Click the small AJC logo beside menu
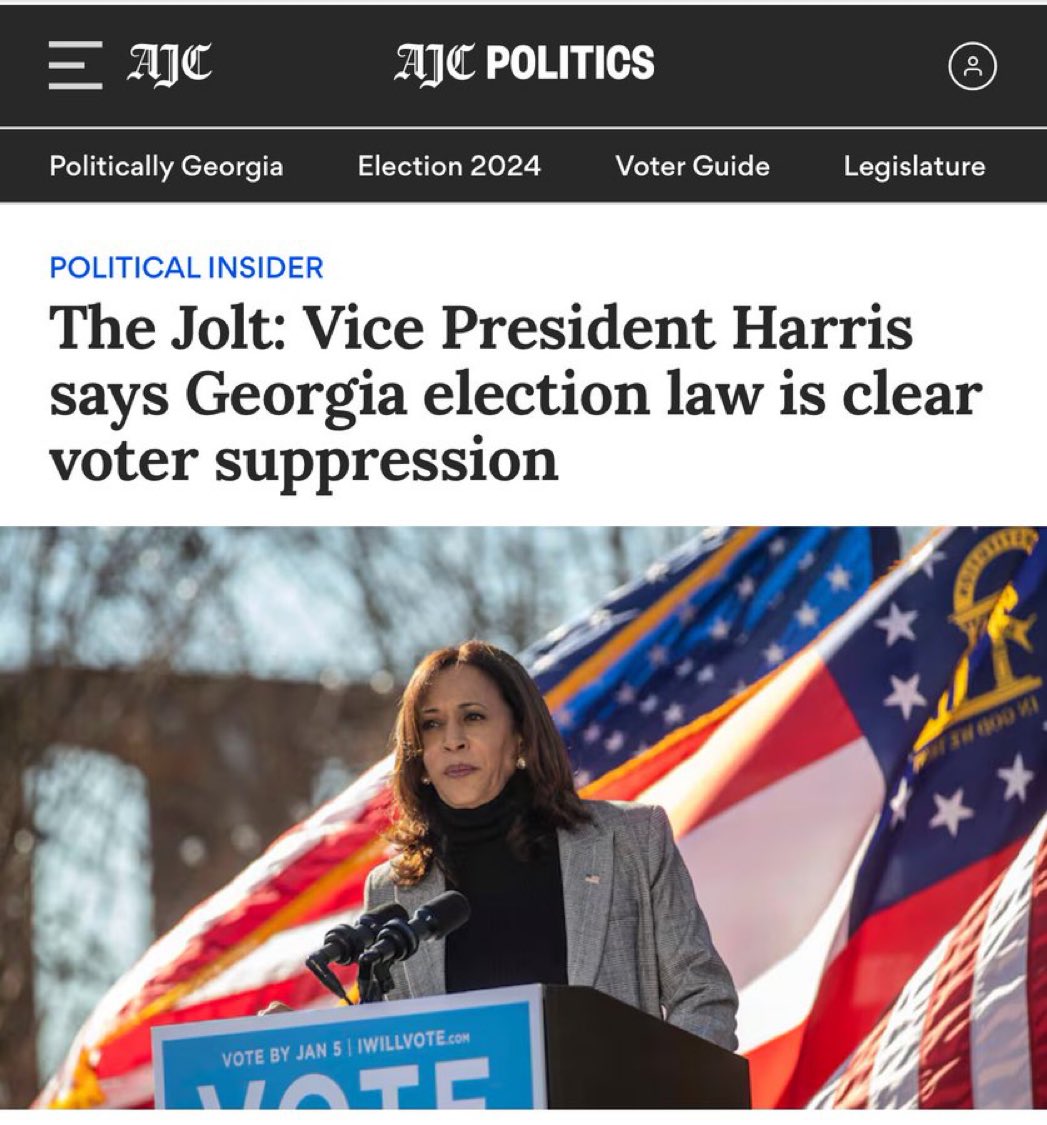Image resolution: width=1047 pixels, height=1125 pixels. (x=169, y=64)
